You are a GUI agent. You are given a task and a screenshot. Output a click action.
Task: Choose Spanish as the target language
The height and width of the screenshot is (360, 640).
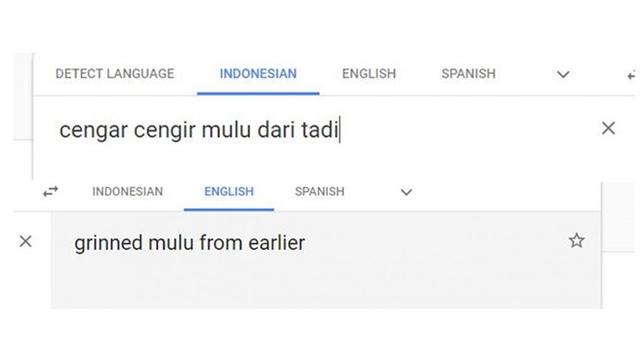tap(320, 191)
